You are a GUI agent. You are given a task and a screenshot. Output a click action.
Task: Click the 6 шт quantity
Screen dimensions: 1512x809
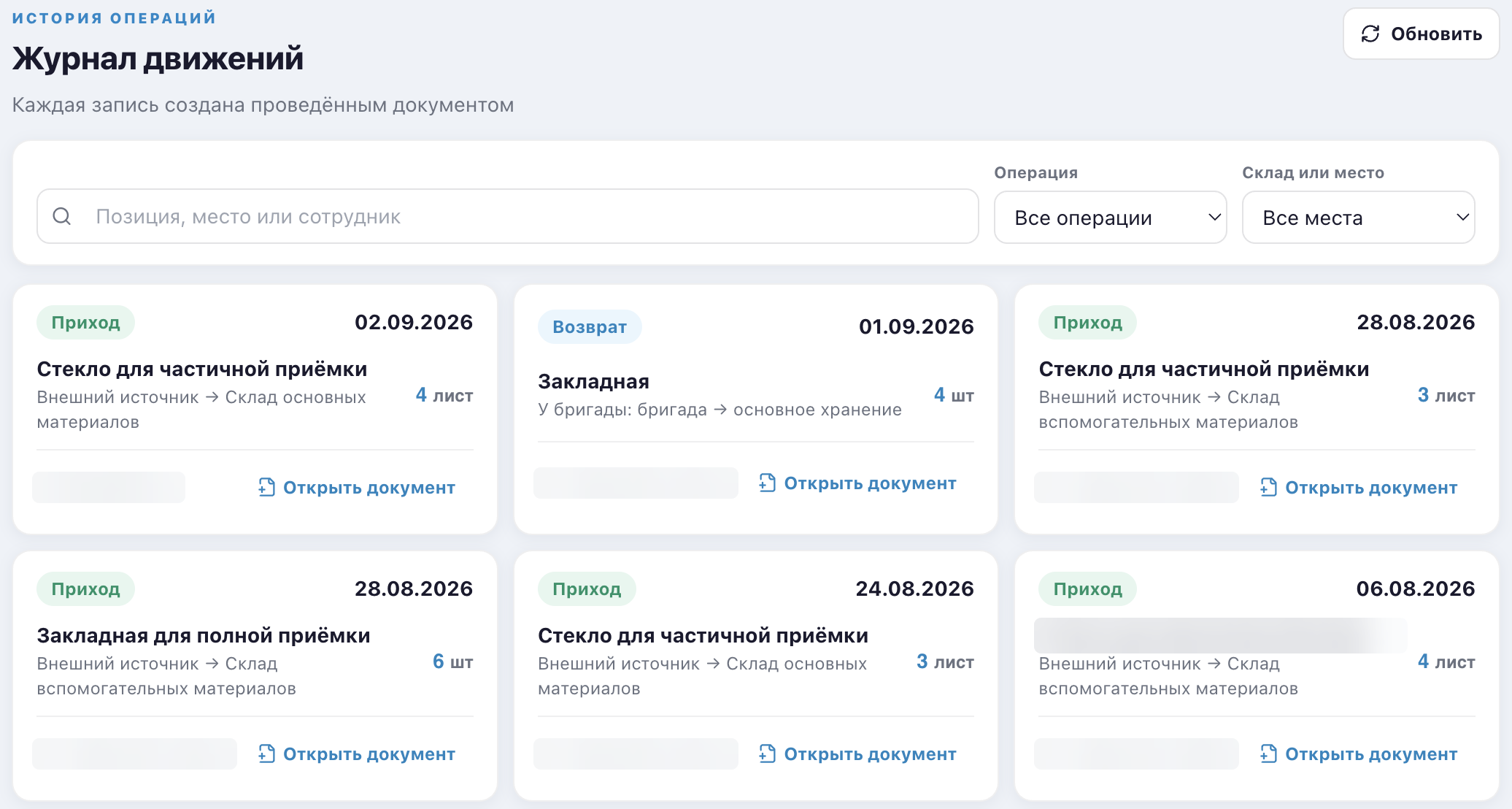pyautogui.click(x=452, y=662)
